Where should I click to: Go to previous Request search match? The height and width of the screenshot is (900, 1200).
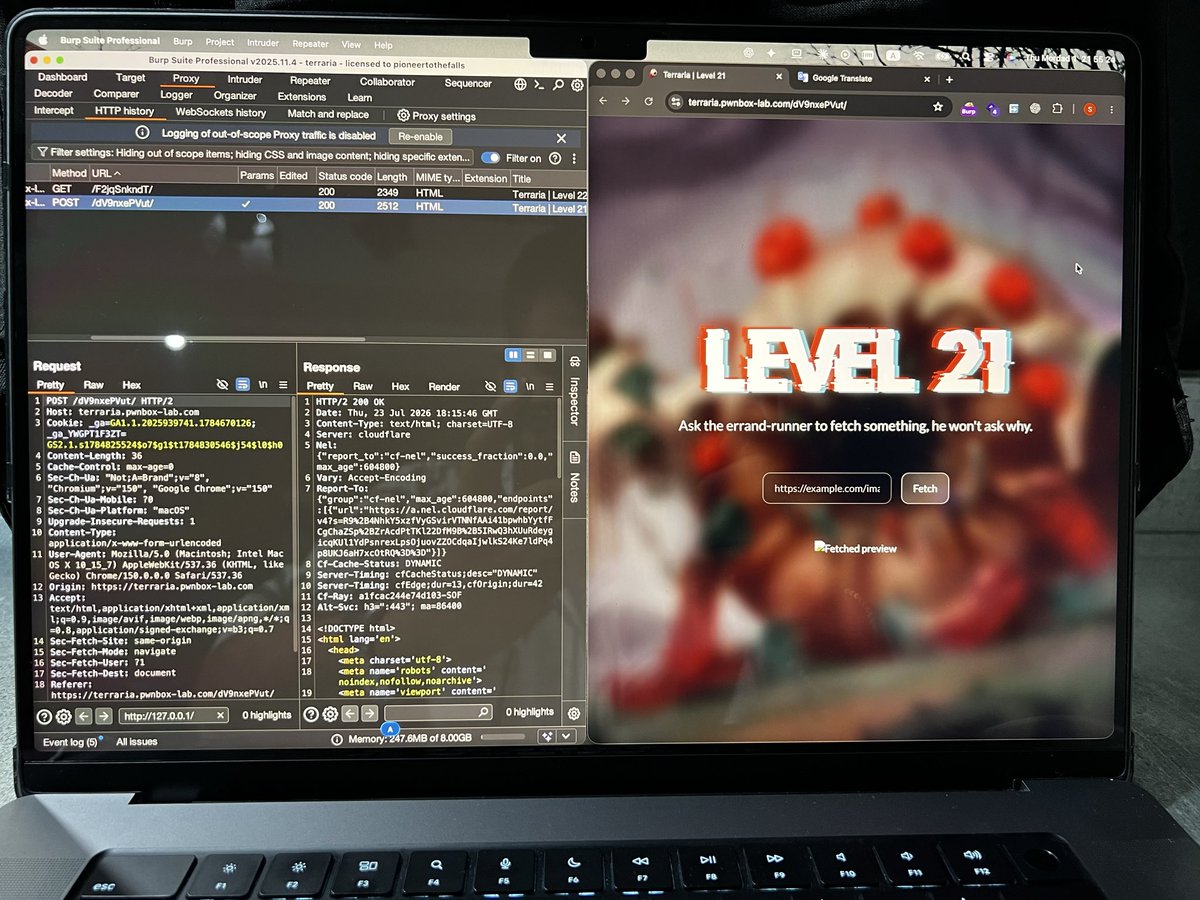click(83, 716)
